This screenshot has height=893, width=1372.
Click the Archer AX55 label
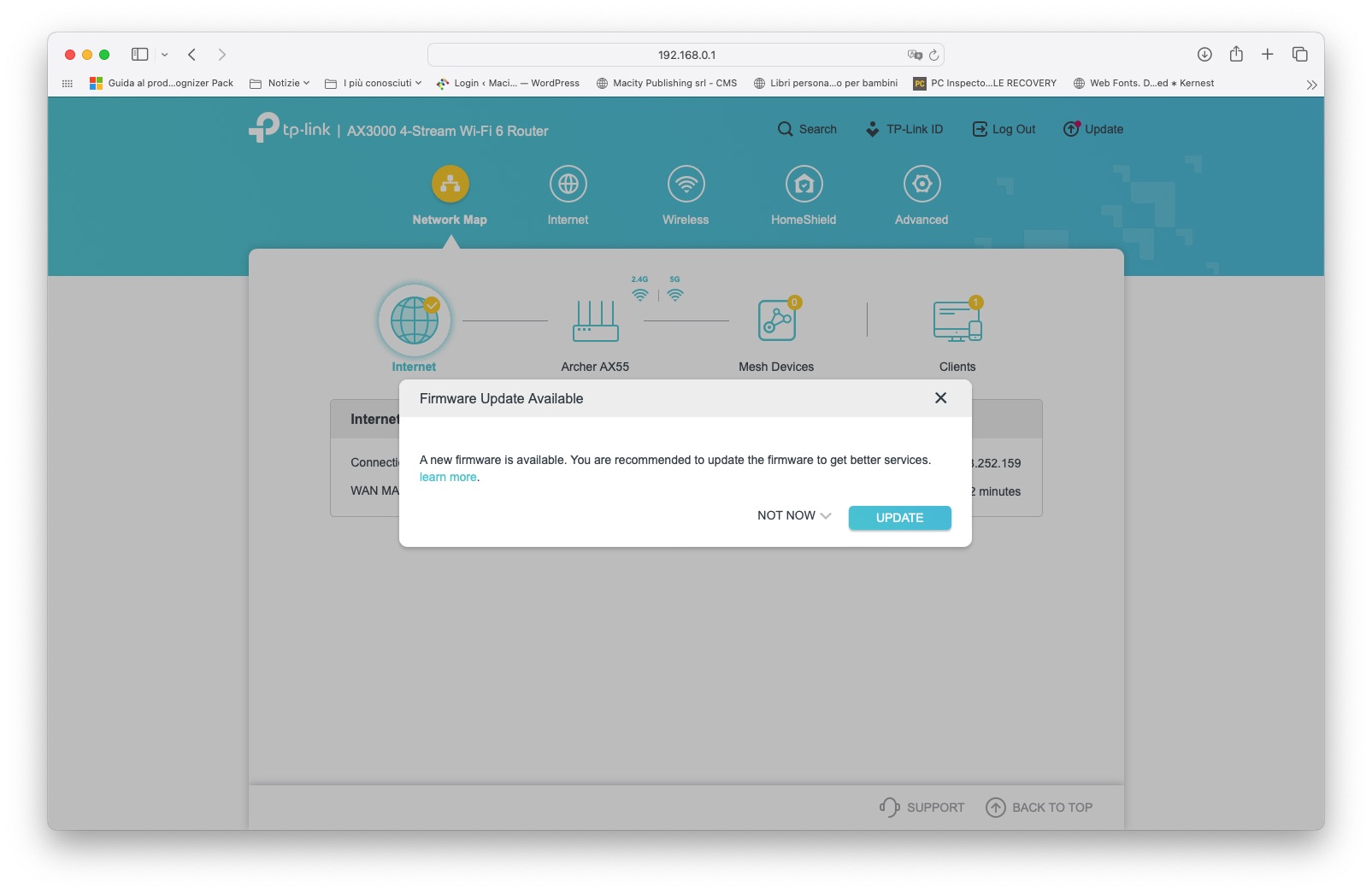595,367
